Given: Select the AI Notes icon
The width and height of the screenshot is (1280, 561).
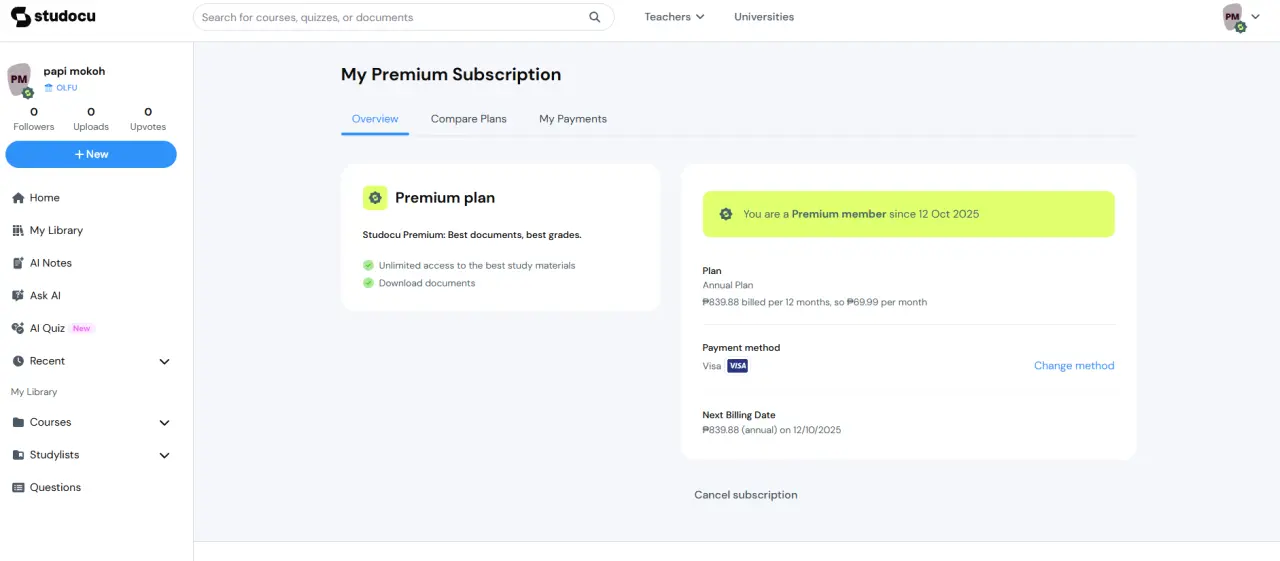Looking at the screenshot, I should [x=18, y=263].
